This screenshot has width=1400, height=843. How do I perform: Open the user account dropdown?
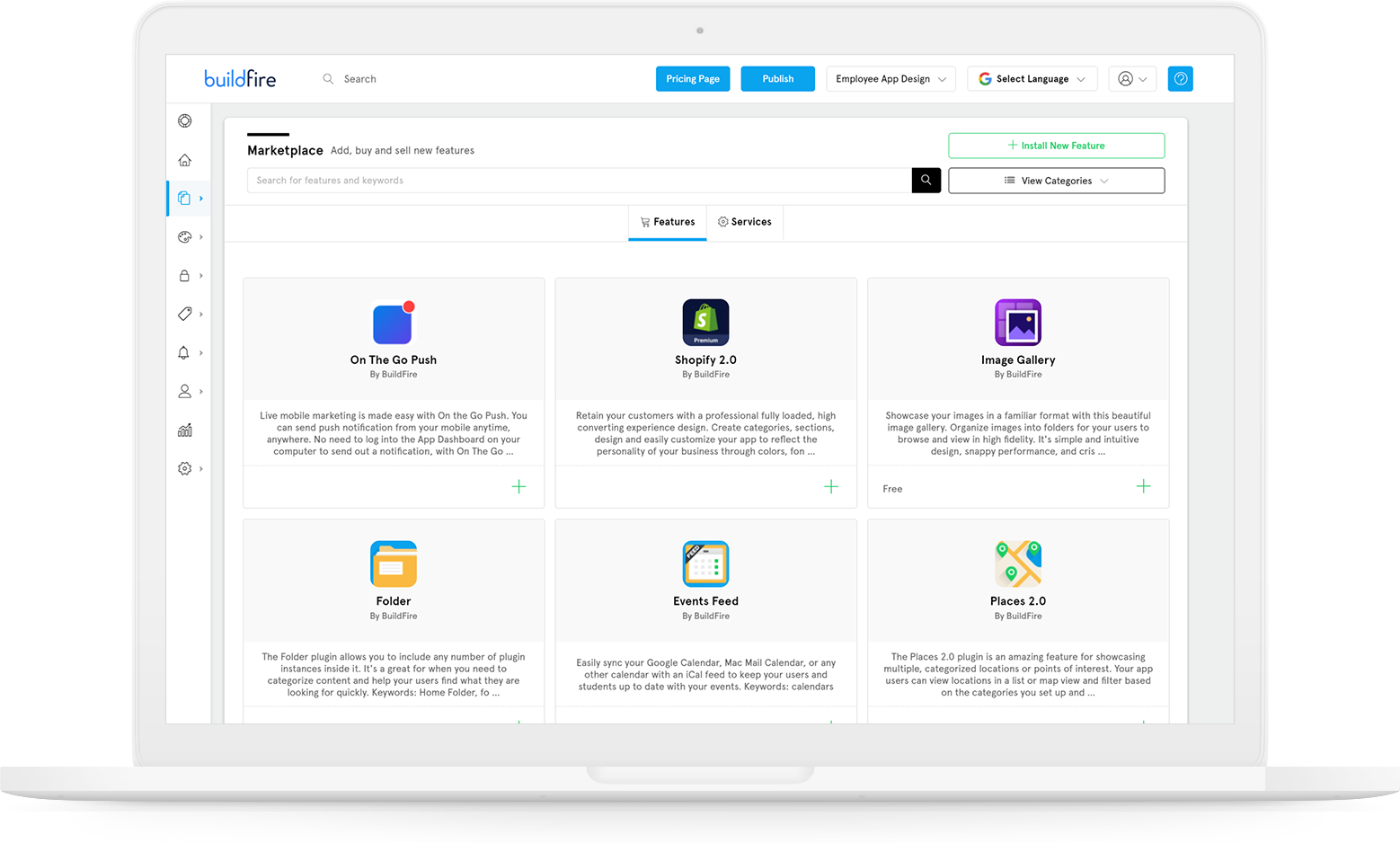coord(1132,79)
